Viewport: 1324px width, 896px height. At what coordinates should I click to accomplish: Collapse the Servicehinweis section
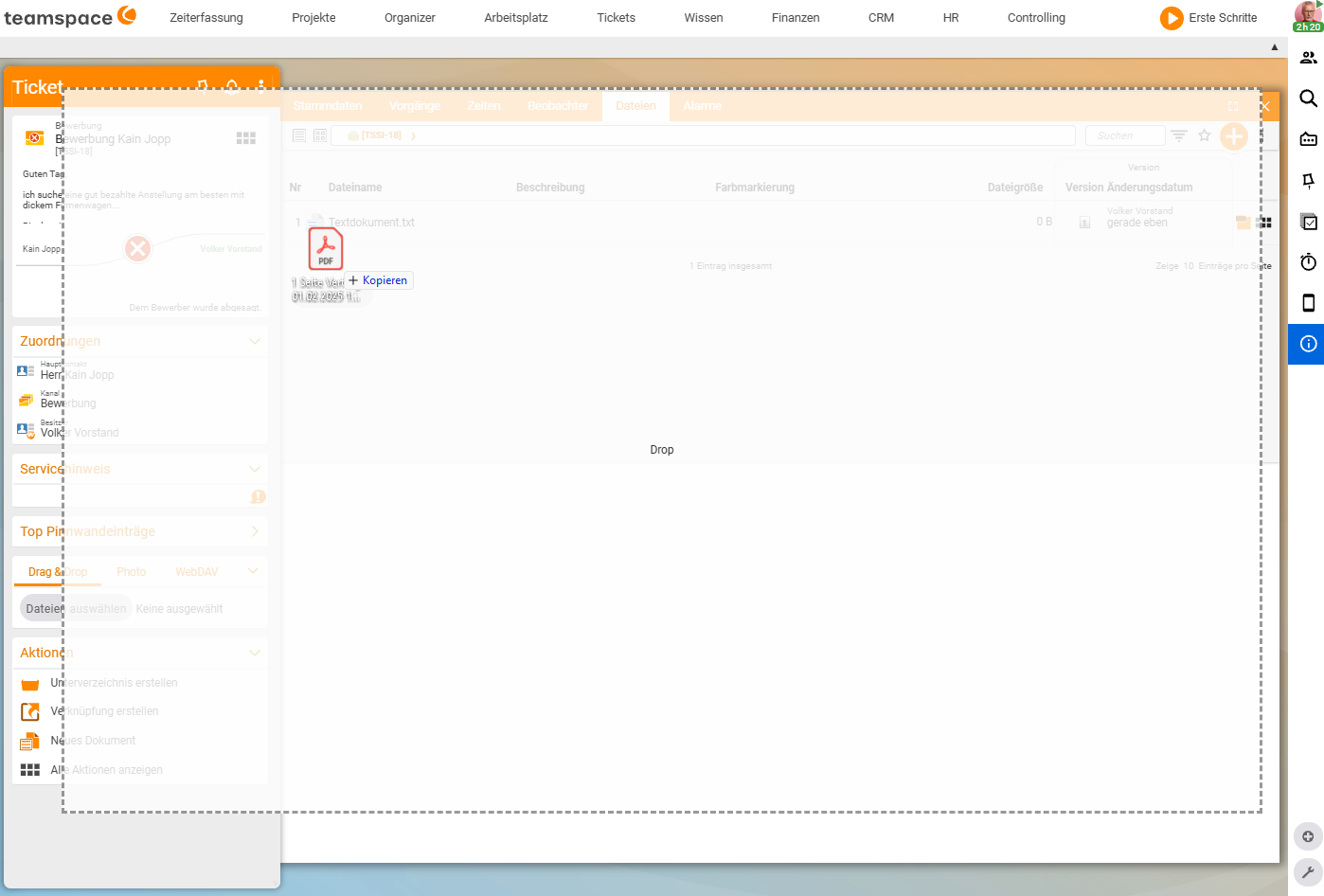pyautogui.click(x=255, y=469)
